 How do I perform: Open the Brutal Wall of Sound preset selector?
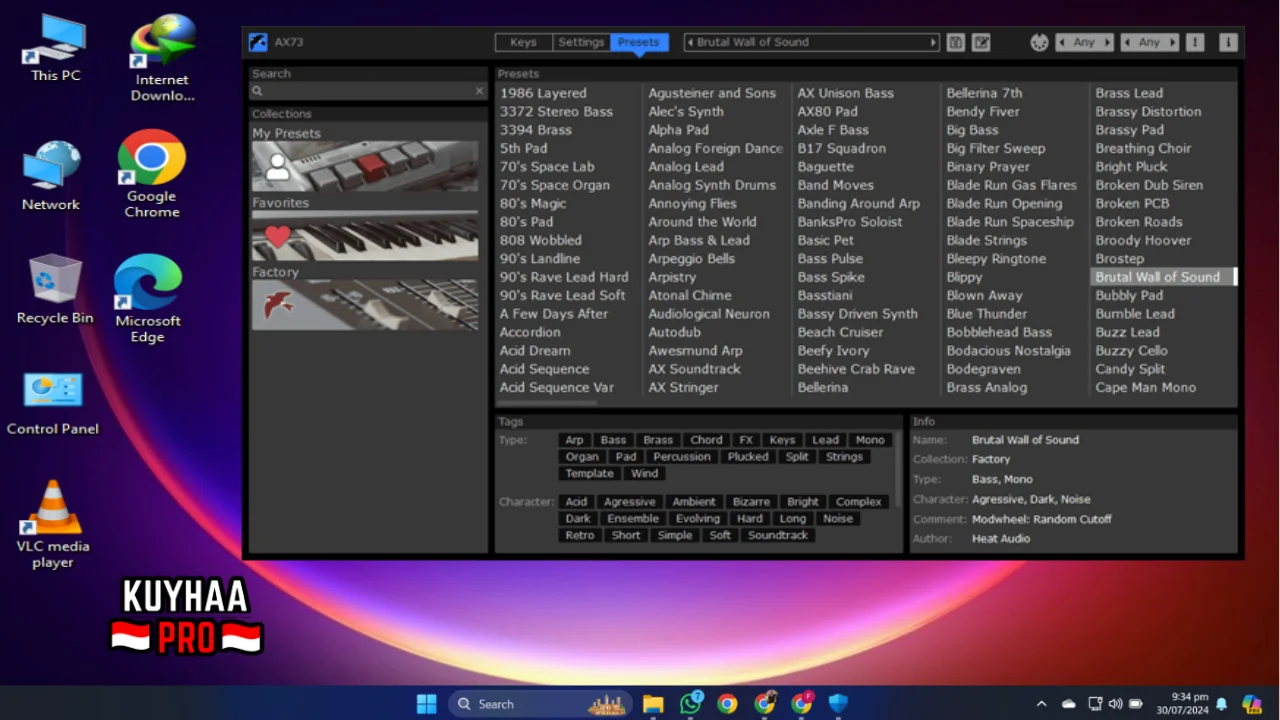(x=812, y=42)
